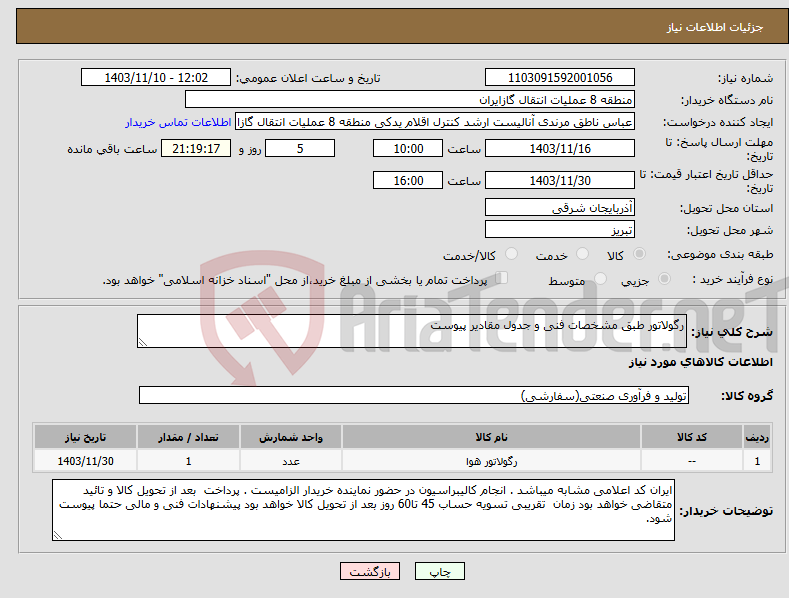This screenshot has height=598, width=789.
Task: Click the remaining days field showing 5
Action: [x=300, y=148]
